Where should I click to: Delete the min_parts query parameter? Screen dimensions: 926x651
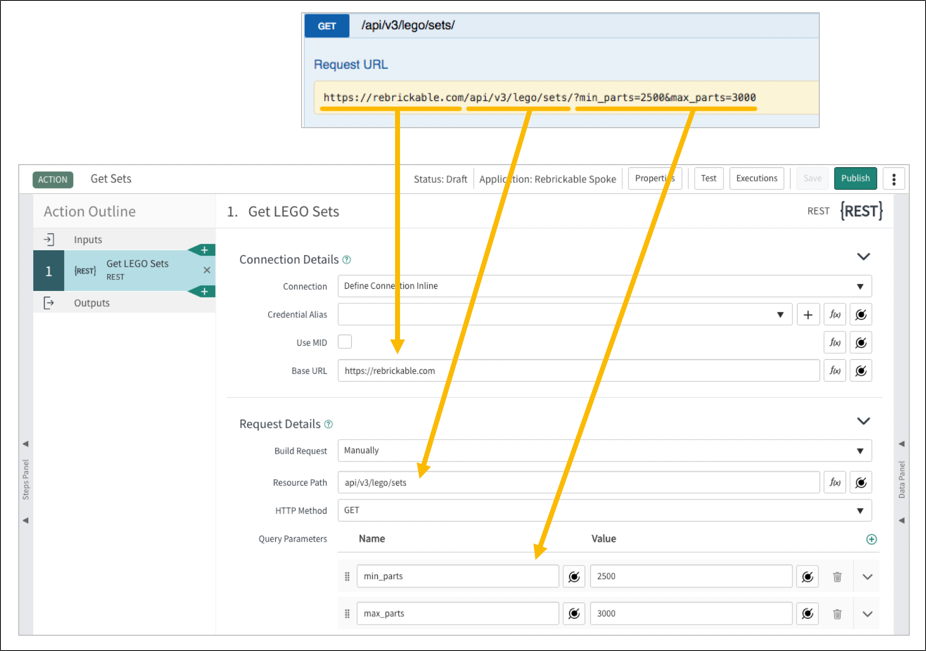838,576
